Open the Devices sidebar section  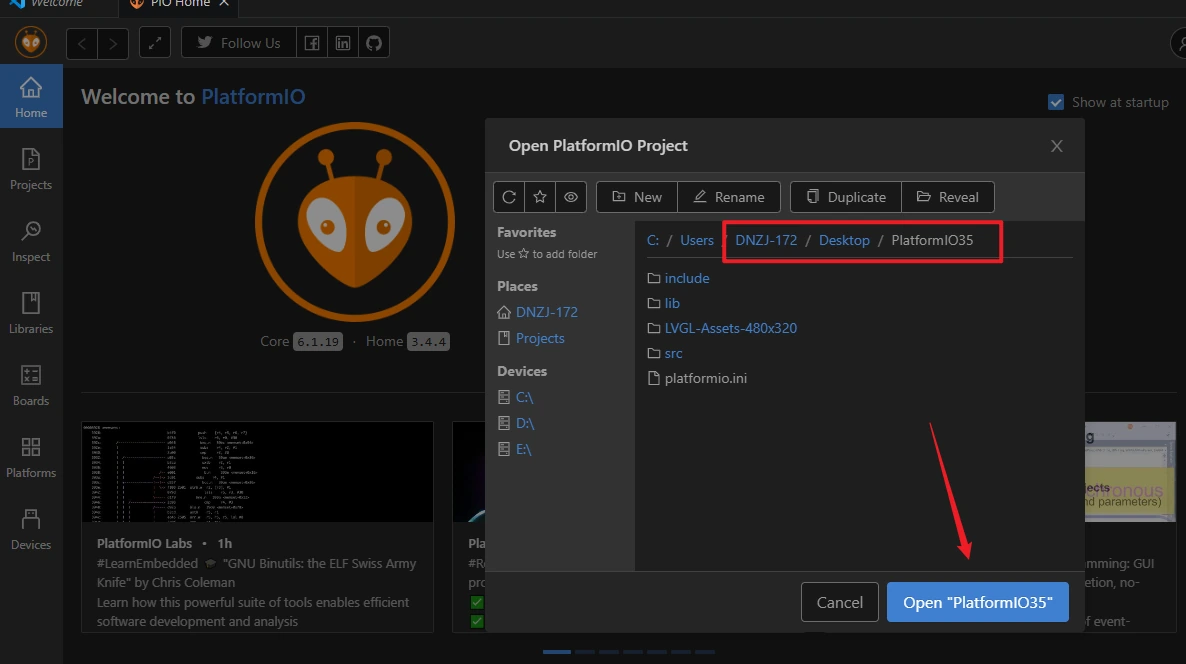[31, 529]
